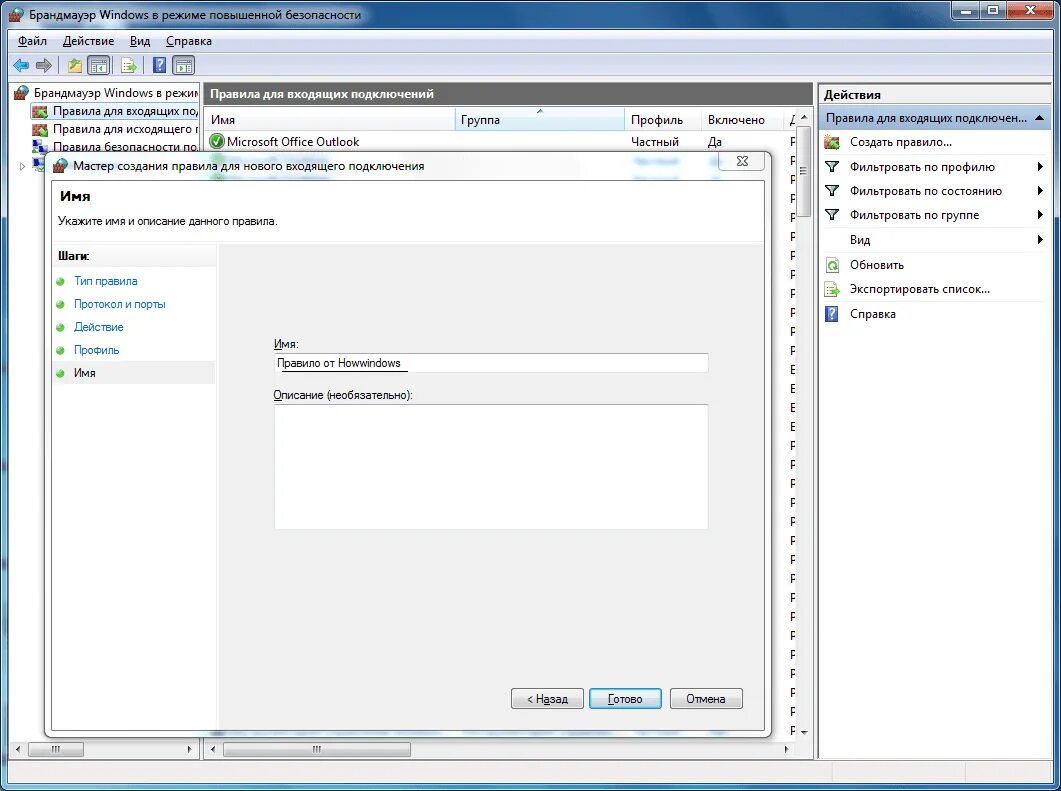Viewport: 1061px width, 791px height.
Task: Select Брандмауэр Windows root tree node
Action: pos(116,93)
